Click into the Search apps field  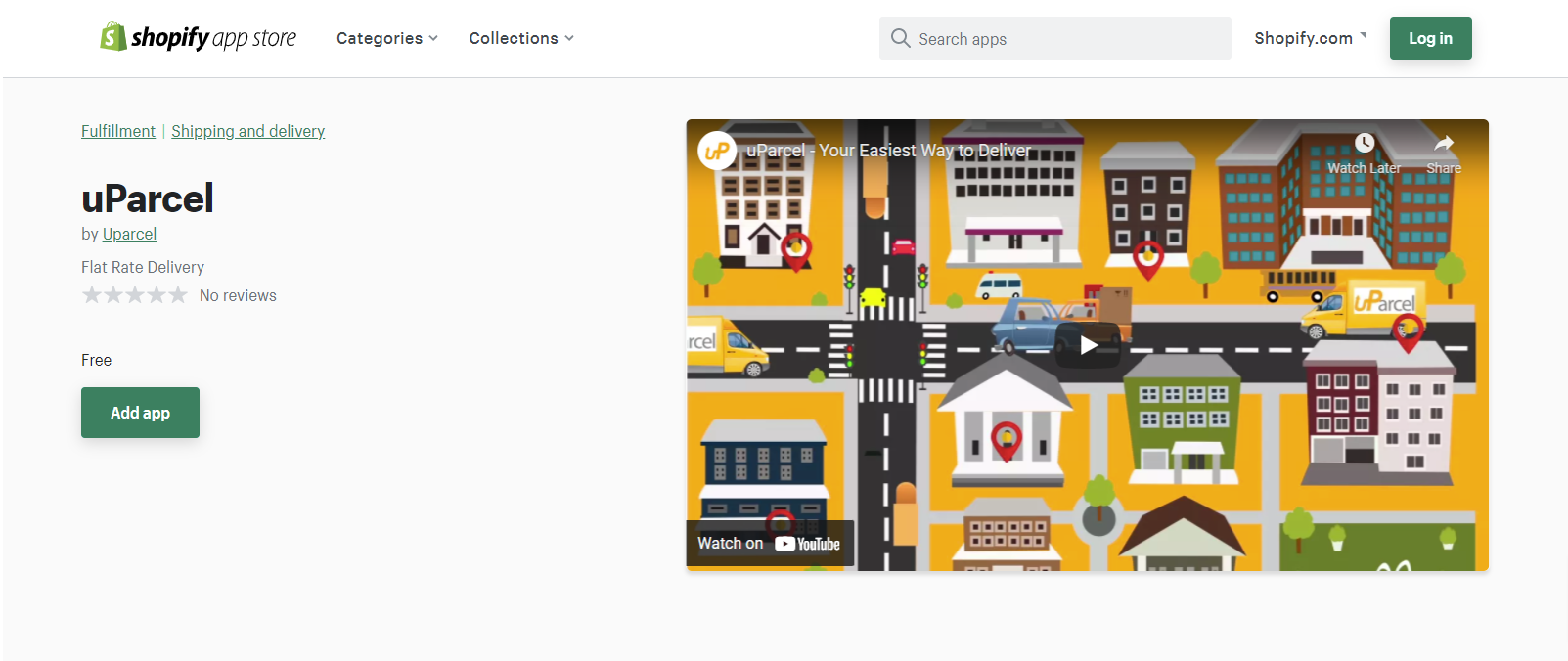tap(1066, 39)
